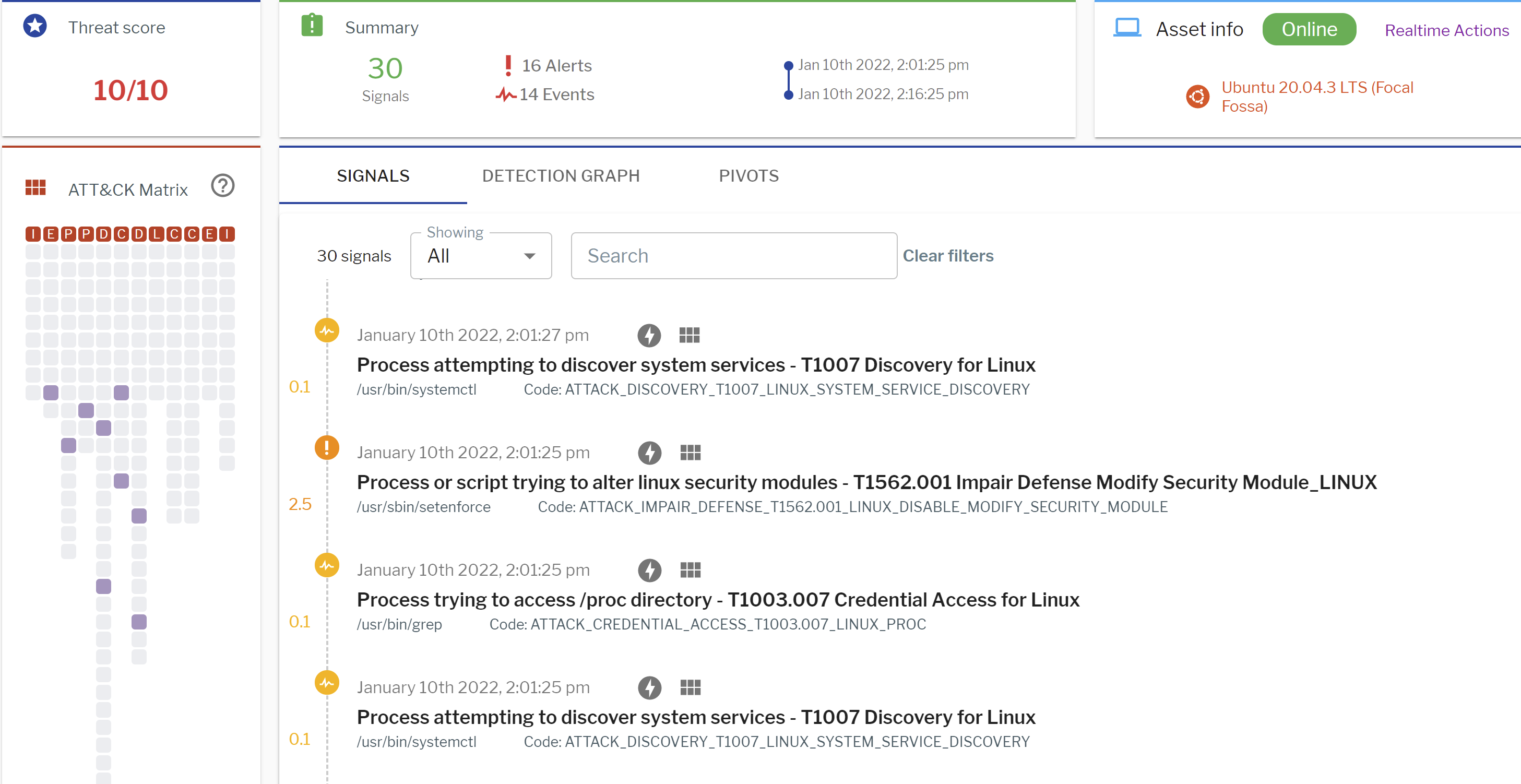
Task: Open the ATT&CK Matrix help question mark
Action: (222, 186)
